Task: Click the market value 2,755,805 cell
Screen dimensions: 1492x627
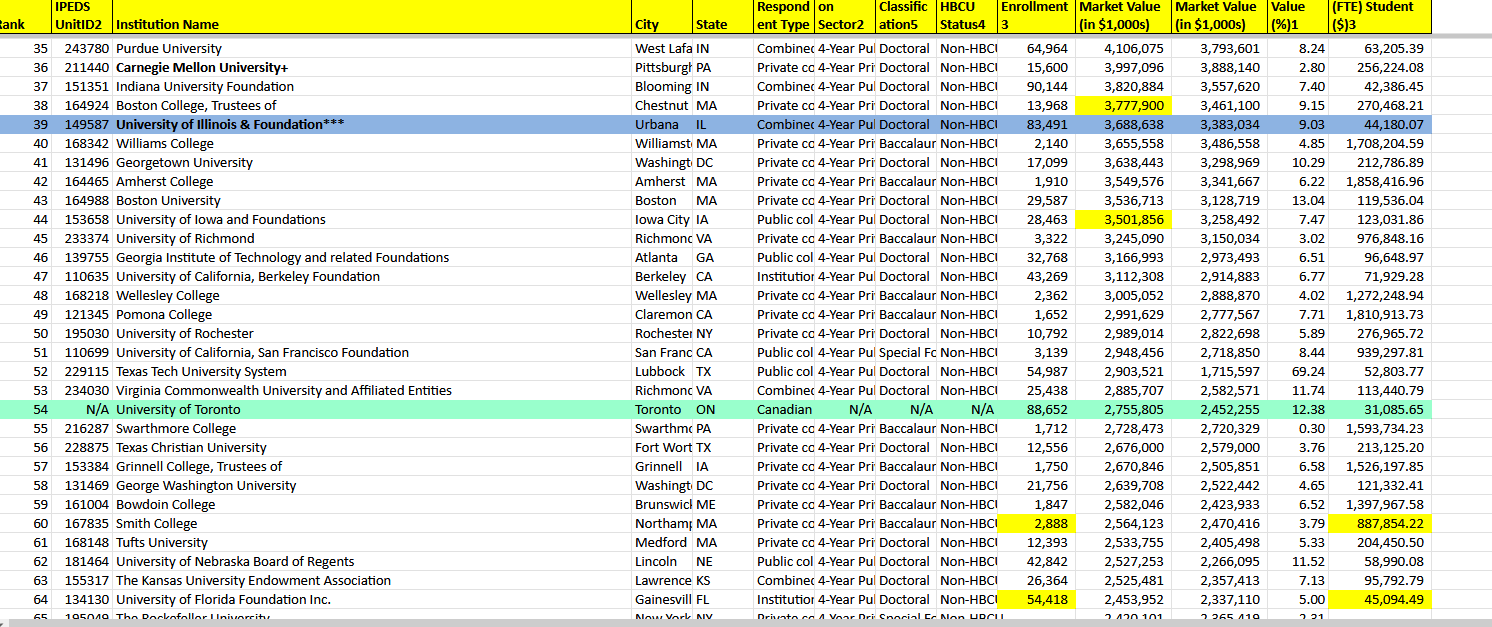Action: pos(1122,409)
